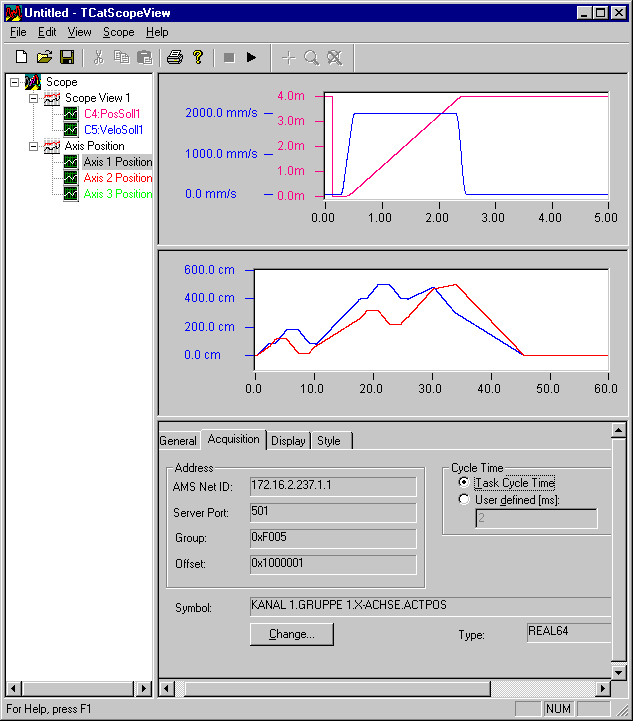
Task: Switch to the General tab
Action: [x=178, y=441]
